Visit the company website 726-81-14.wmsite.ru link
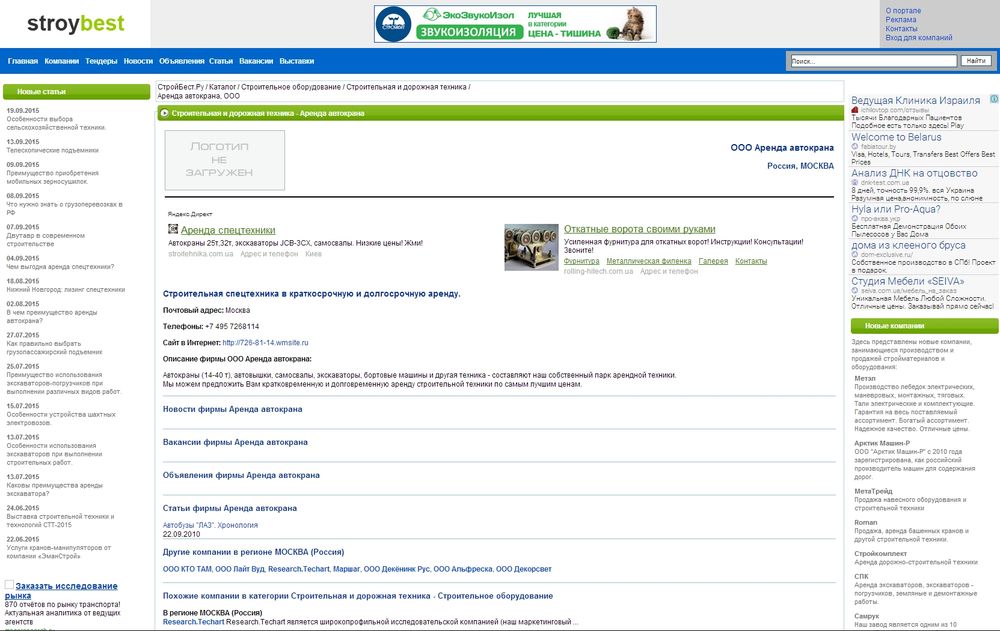The image size is (1000, 631). (265, 343)
